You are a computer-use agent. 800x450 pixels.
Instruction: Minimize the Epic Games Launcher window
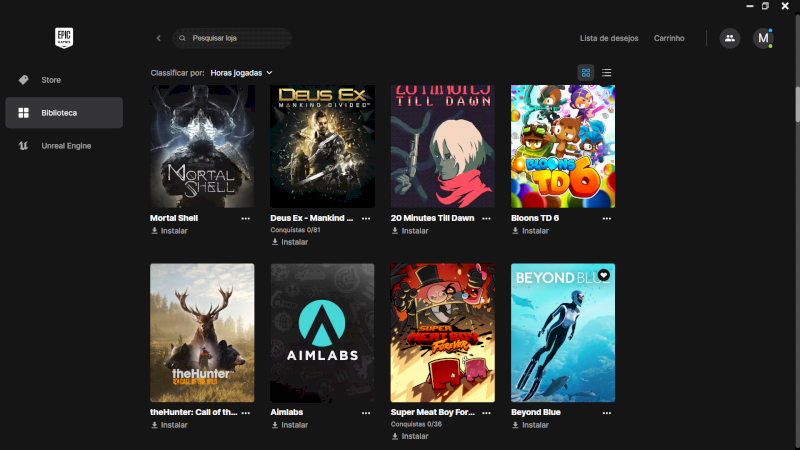click(x=749, y=6)
